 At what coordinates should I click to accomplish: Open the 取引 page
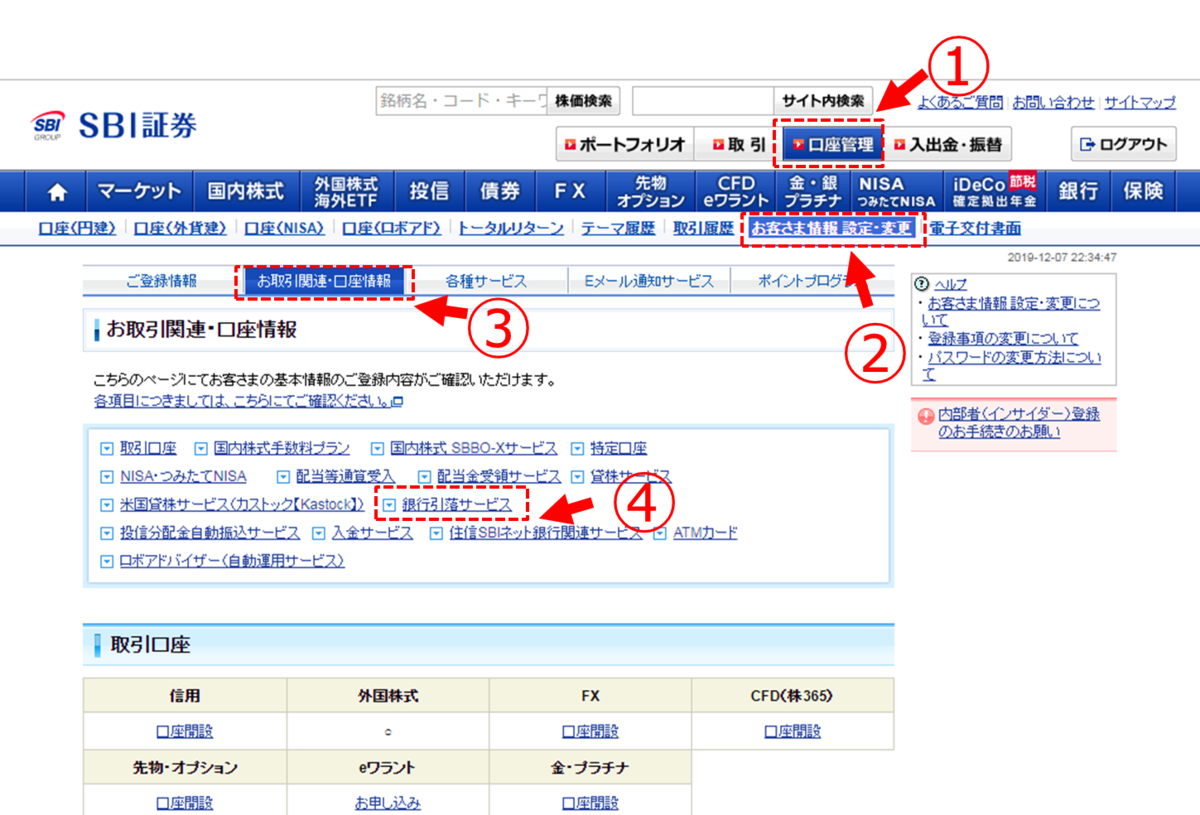pos(738,144)
